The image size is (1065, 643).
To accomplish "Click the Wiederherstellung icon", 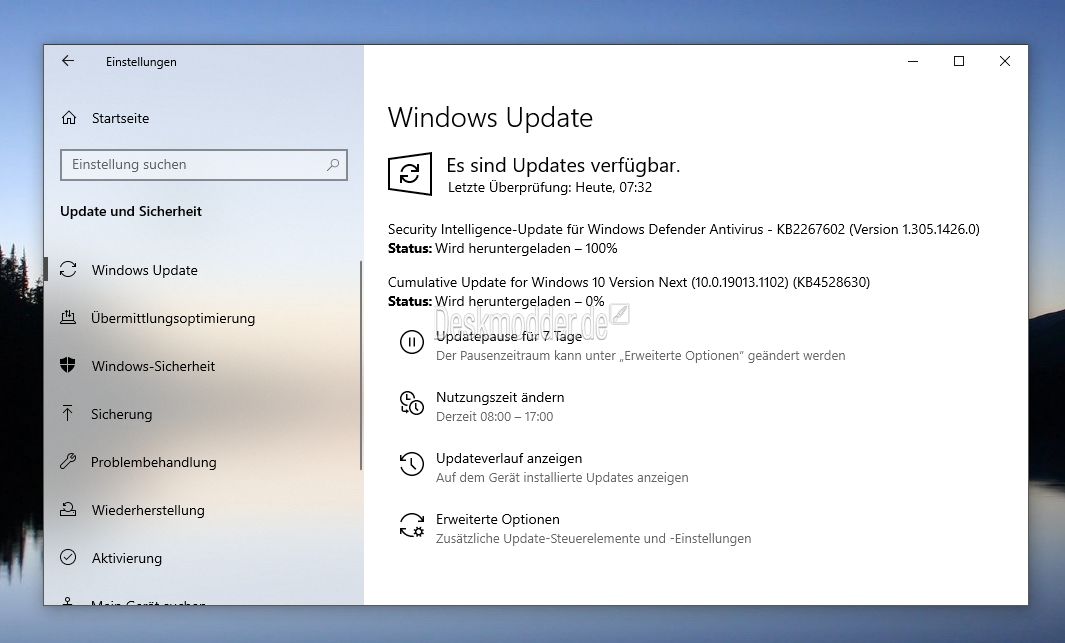I will click(x=68, y=509).
